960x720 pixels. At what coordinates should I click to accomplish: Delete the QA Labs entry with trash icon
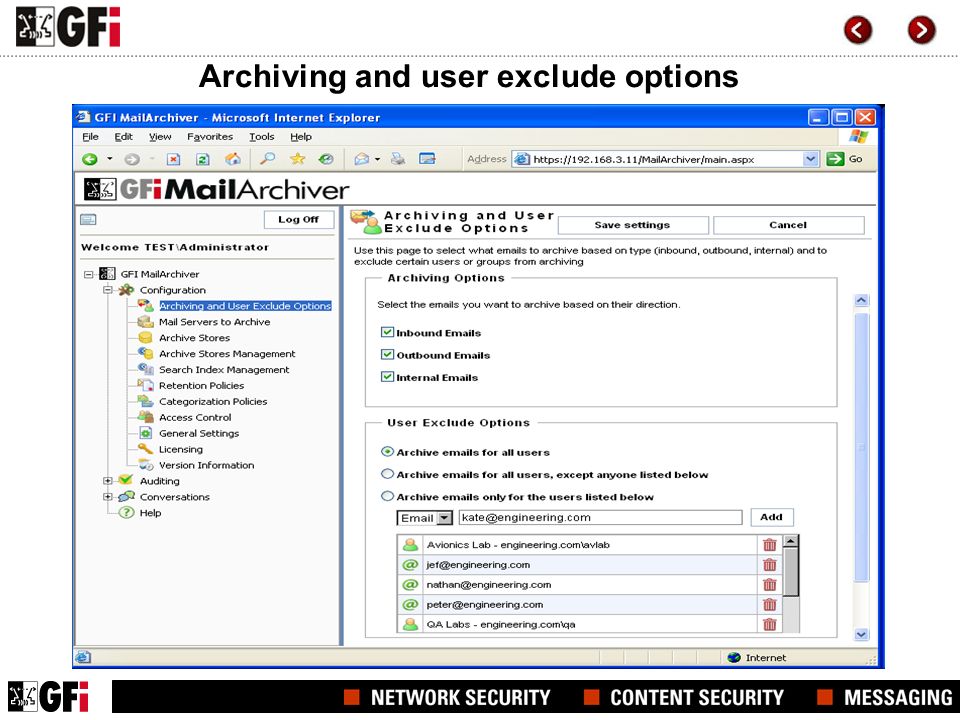tap(770, 624)
